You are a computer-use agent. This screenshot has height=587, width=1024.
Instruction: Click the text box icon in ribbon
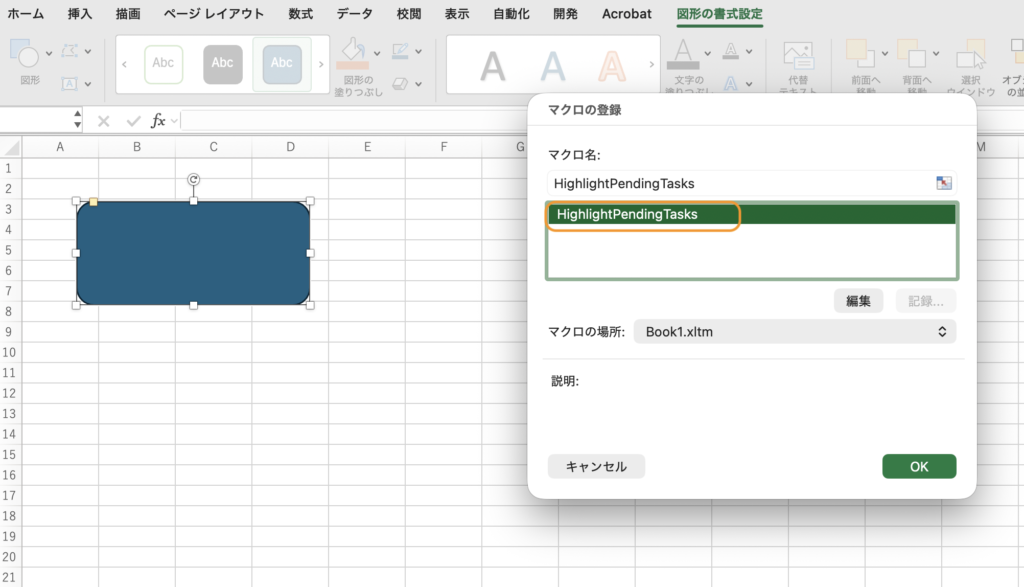[x=69, y=84]
